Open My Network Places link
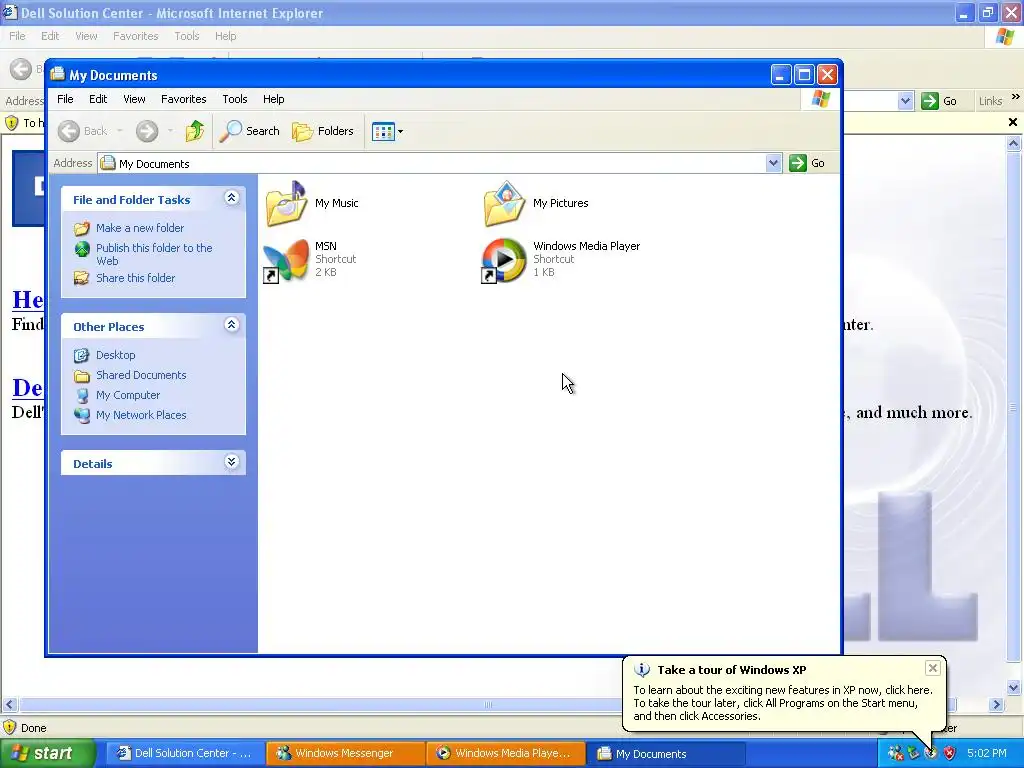This screenshot has height=768, width=1024. (141, 415)
